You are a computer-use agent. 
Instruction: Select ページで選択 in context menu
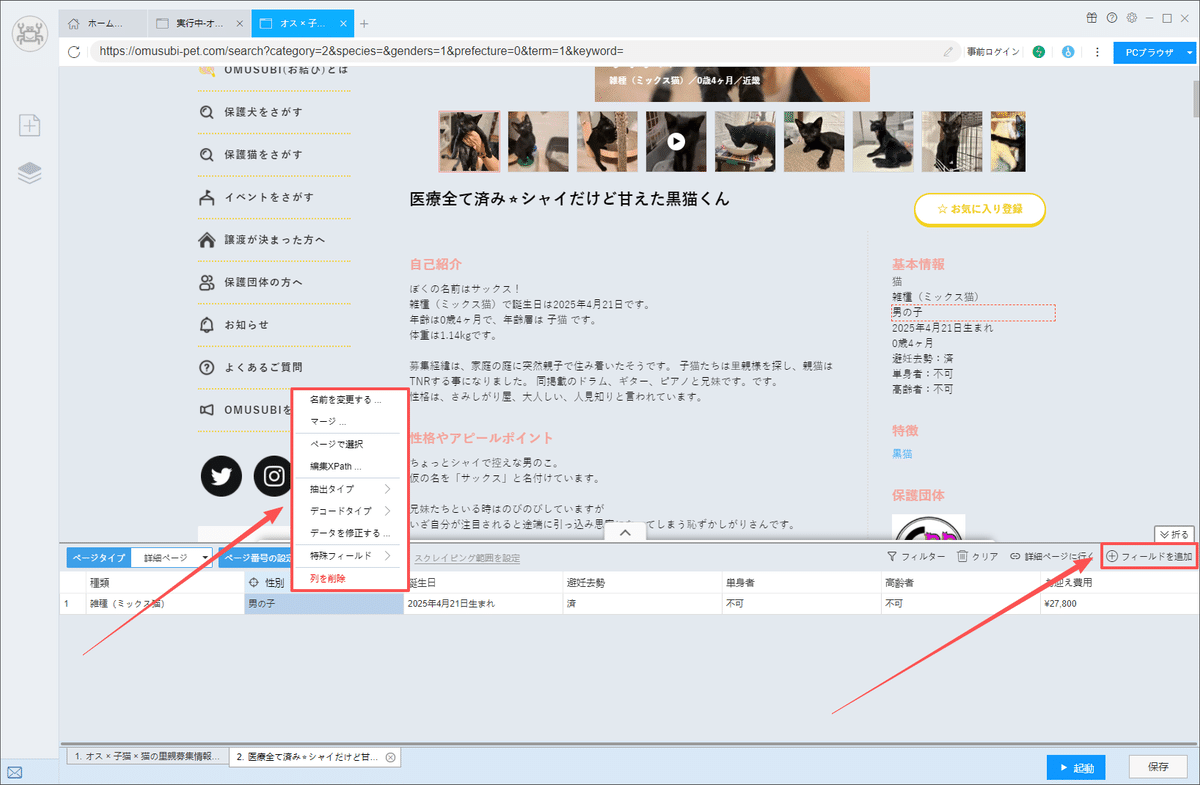coord(349,444)
